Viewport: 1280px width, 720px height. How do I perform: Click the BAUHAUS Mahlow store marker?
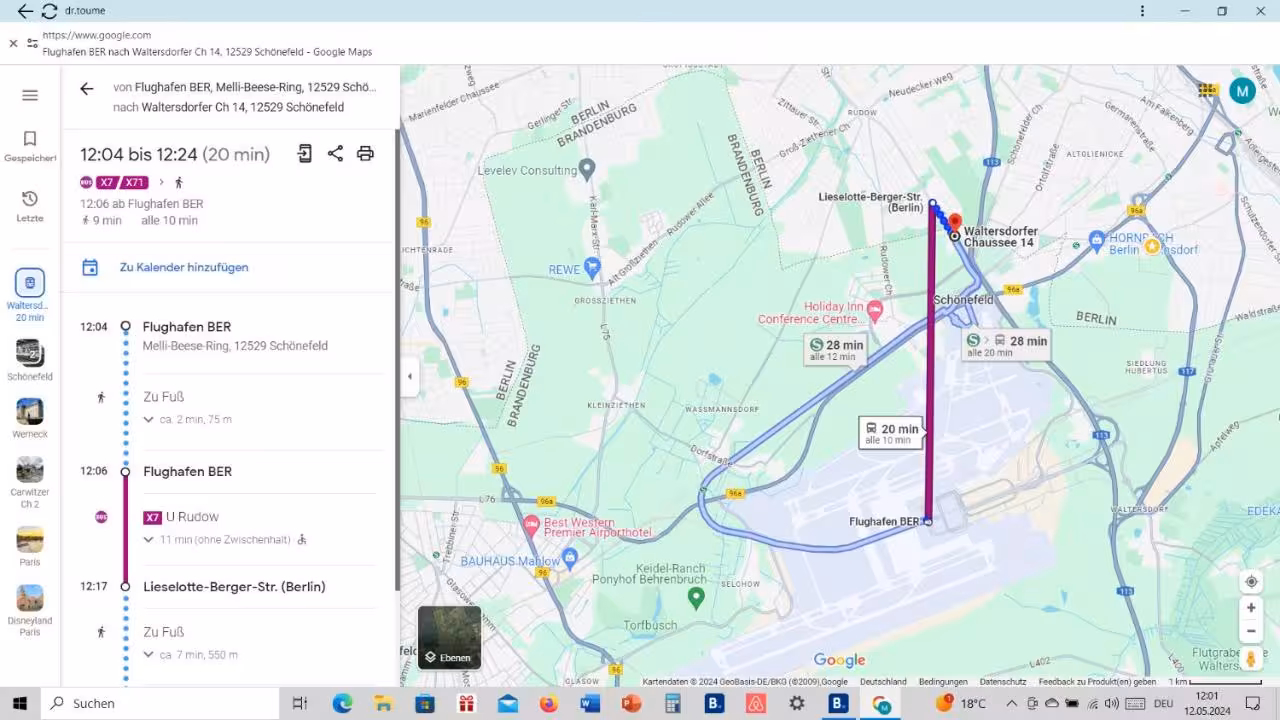[x=570, y=556]
